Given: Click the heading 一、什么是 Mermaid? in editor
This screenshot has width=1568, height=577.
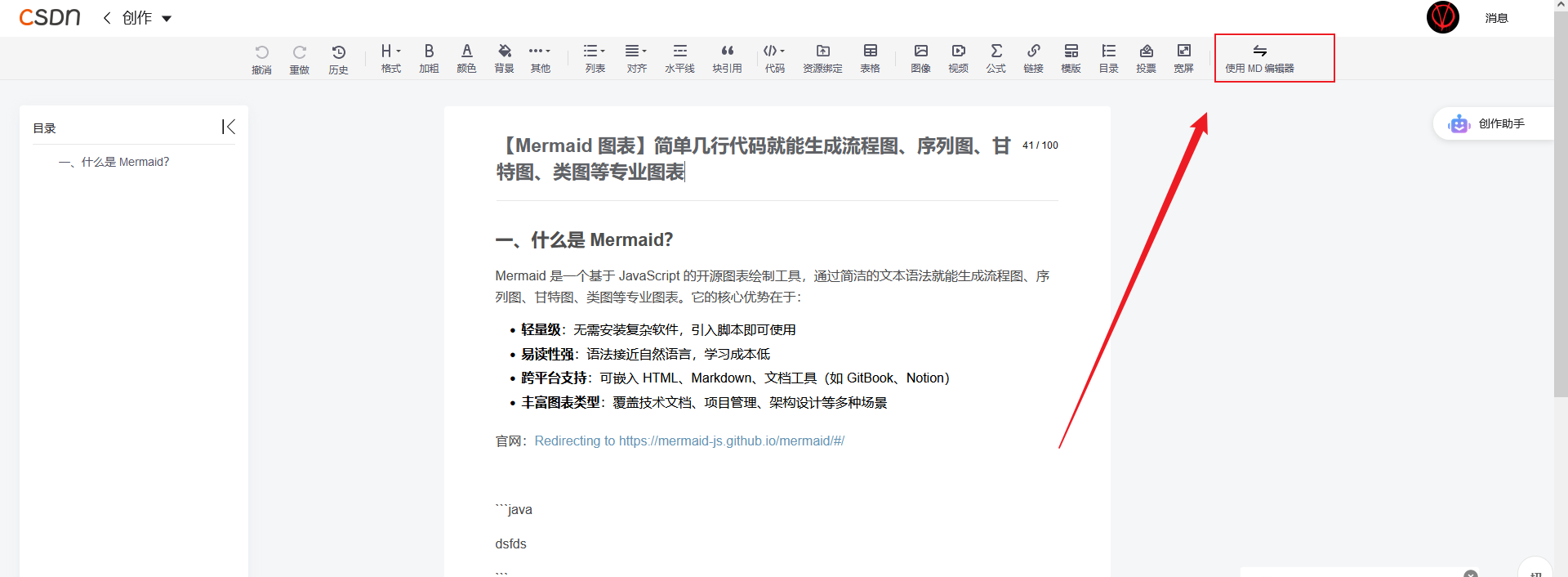Looking at the screenshot, I should click(584, 239).
